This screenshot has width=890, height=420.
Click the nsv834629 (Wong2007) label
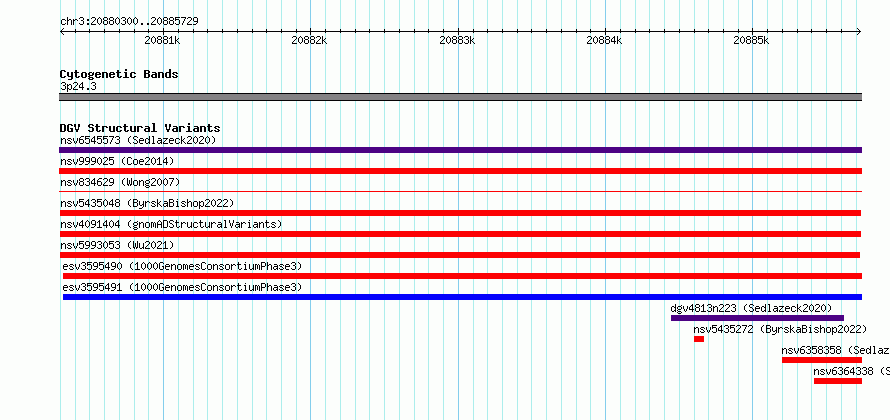click(120, 182)
